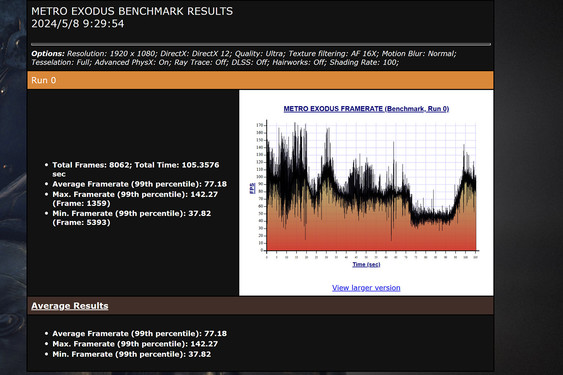Click Average Results Average Framerate 77.18 line
563x375 pixels.
tap(139, 333)
